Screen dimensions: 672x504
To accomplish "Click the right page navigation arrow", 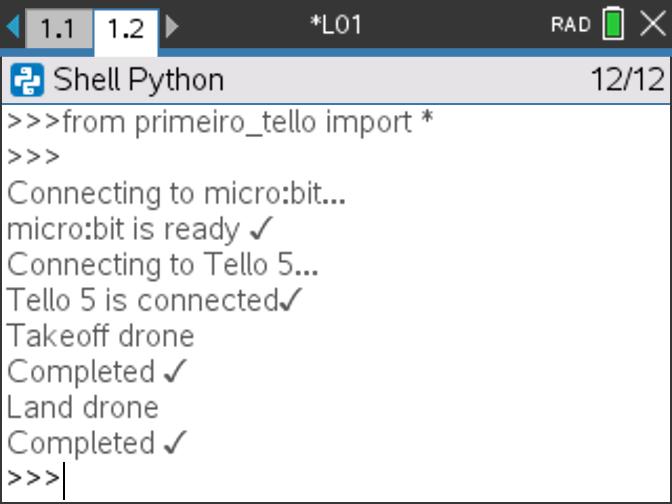I will (x=172, y=27).
